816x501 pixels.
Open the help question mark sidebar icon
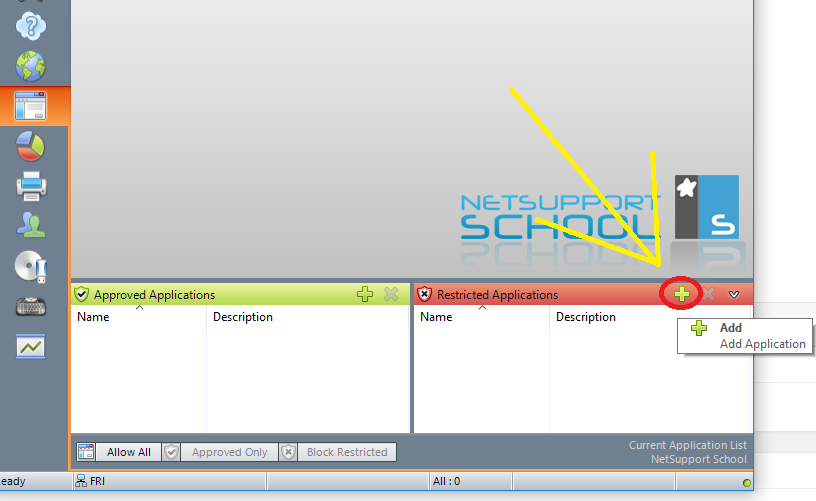31,26
